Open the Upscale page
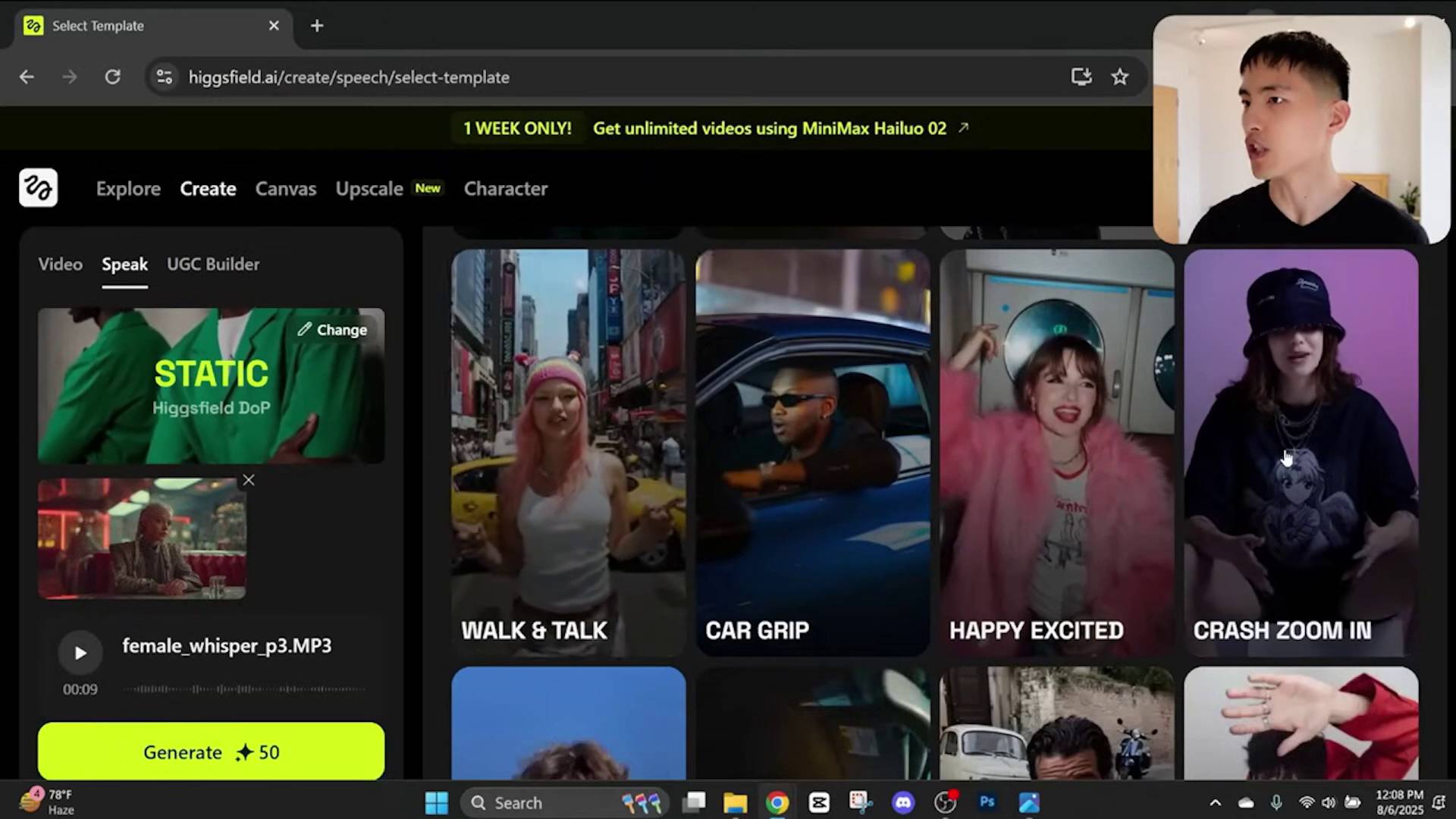1456x819 pixels. tap(369, 189)
